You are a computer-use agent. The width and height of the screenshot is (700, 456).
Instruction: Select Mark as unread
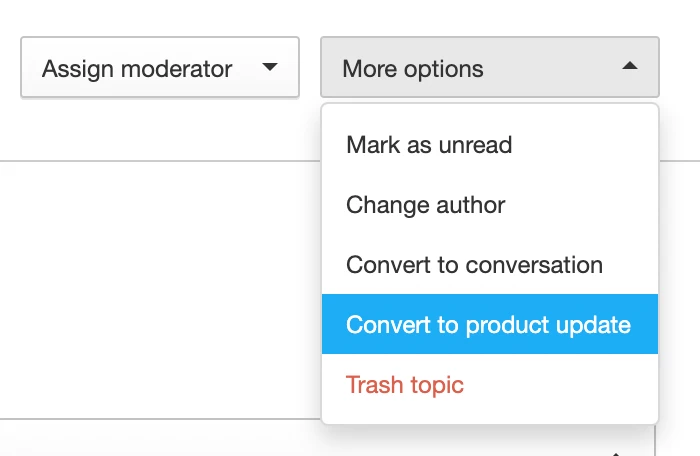tap(490, 145)
